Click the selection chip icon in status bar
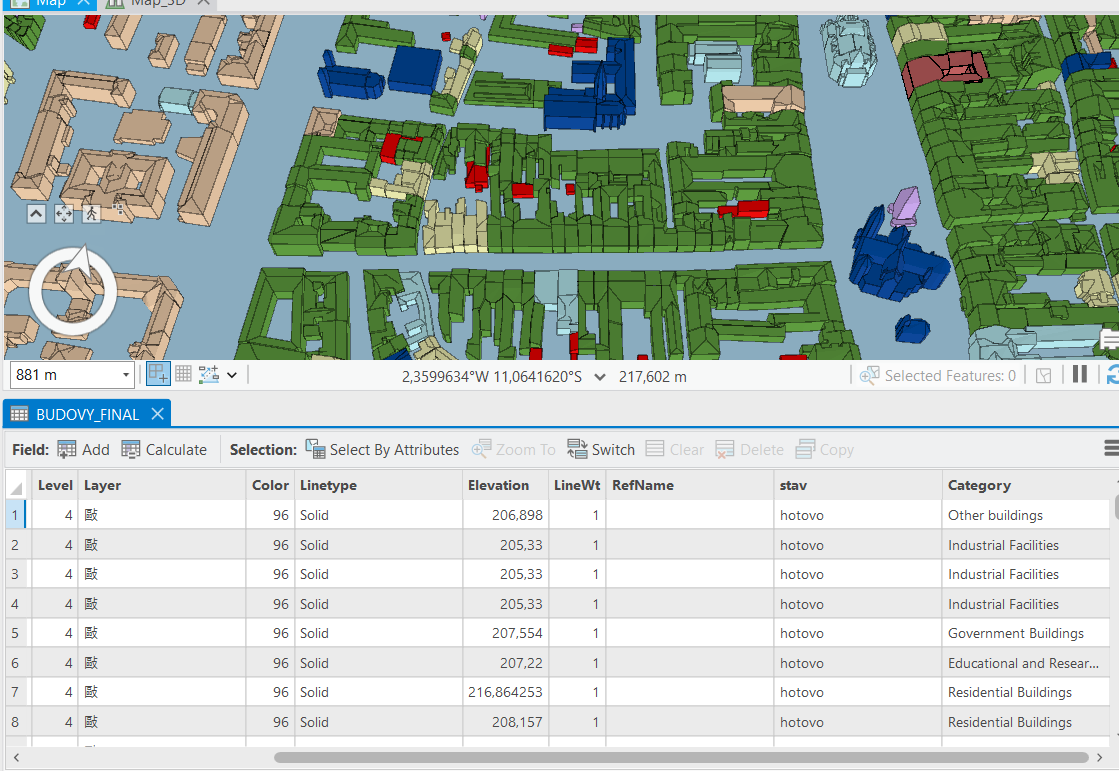This screenshot has height=771, width=1119. coord(1043,376)
